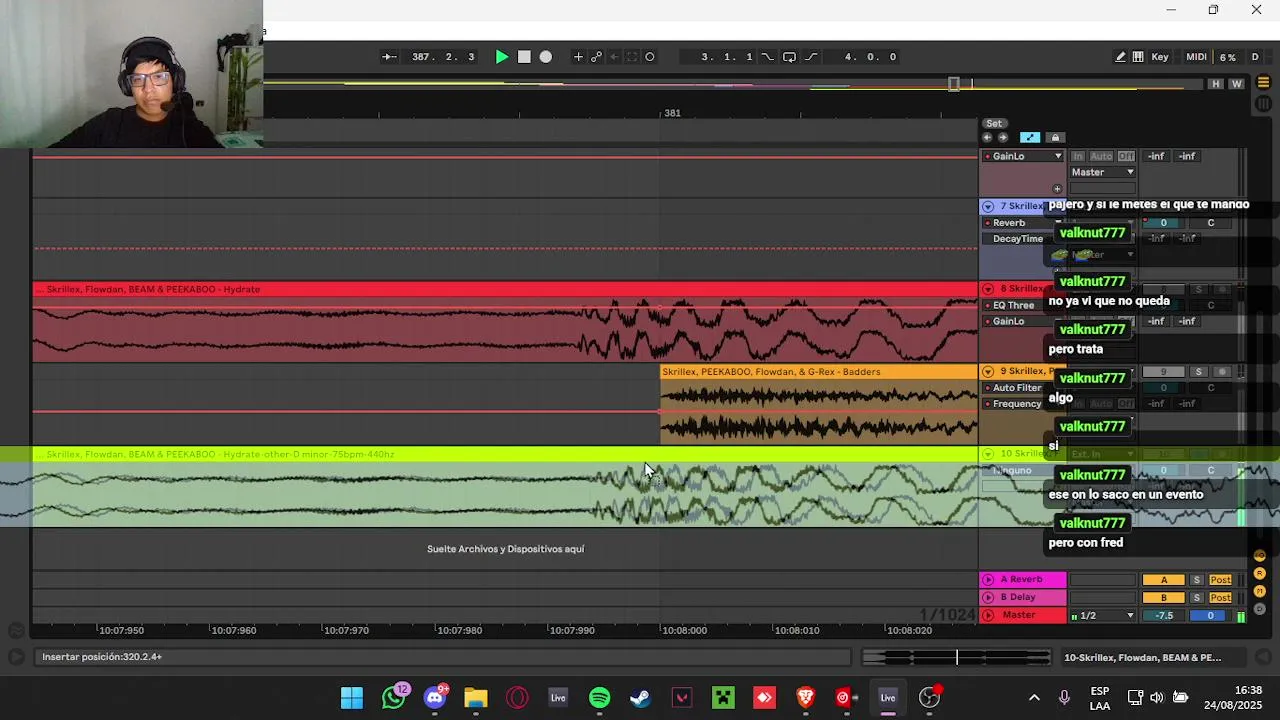Screen dimensions: 1280x720
Task: Click A Reverb return track name
Action: pos(1022,580)
